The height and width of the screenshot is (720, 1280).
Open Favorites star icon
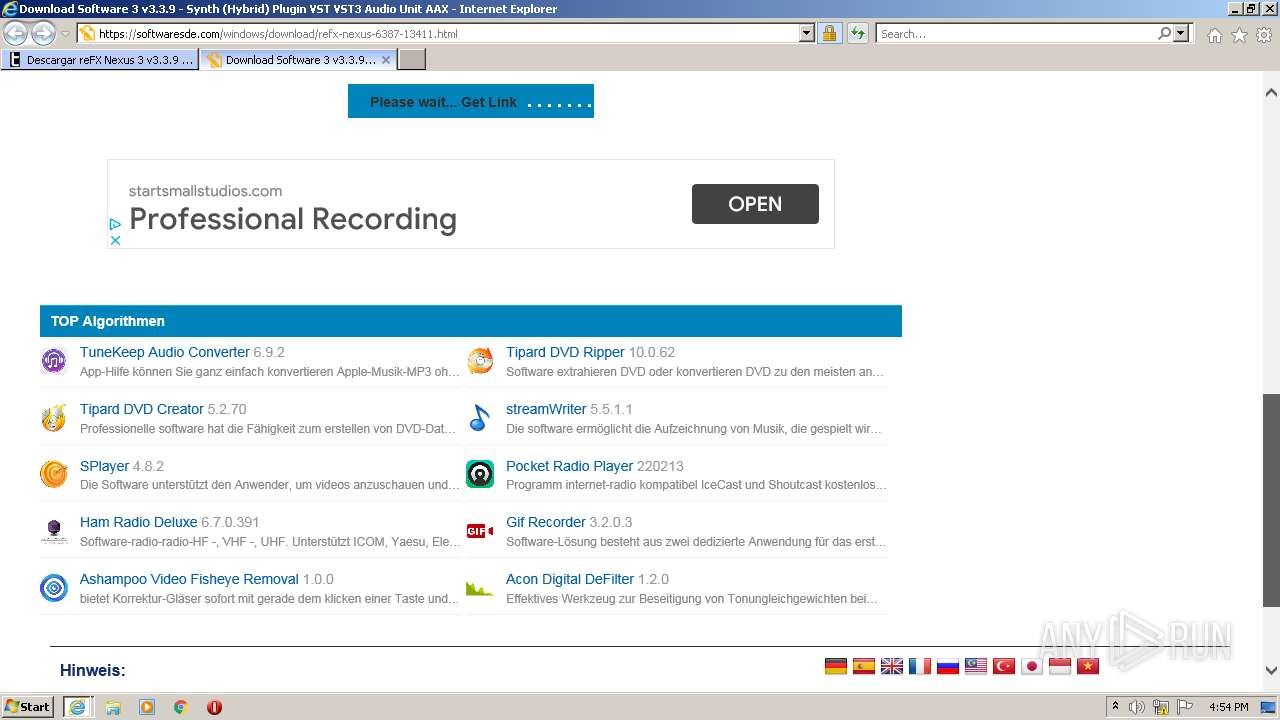[1239, 35]
